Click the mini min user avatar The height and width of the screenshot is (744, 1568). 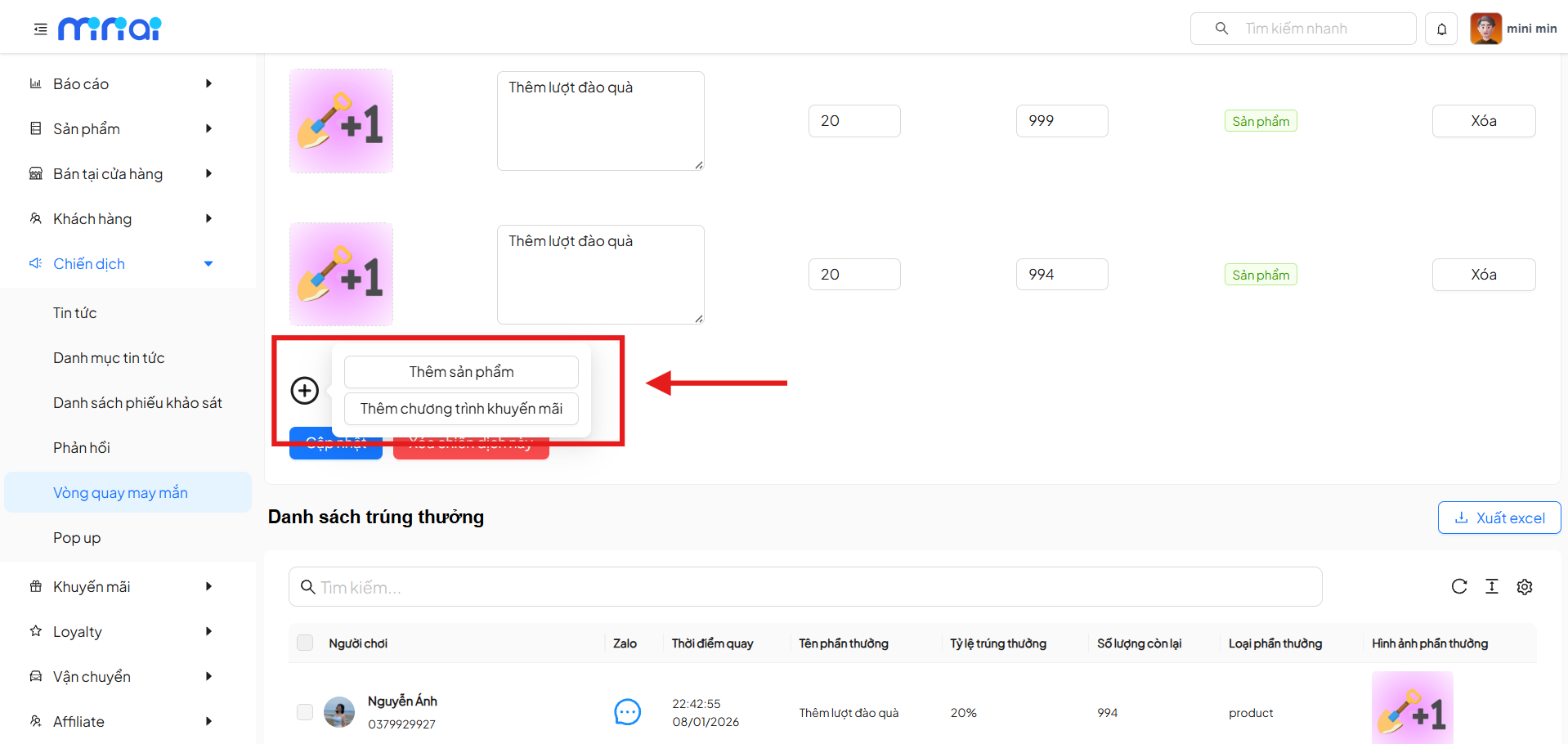[1485, 29]
